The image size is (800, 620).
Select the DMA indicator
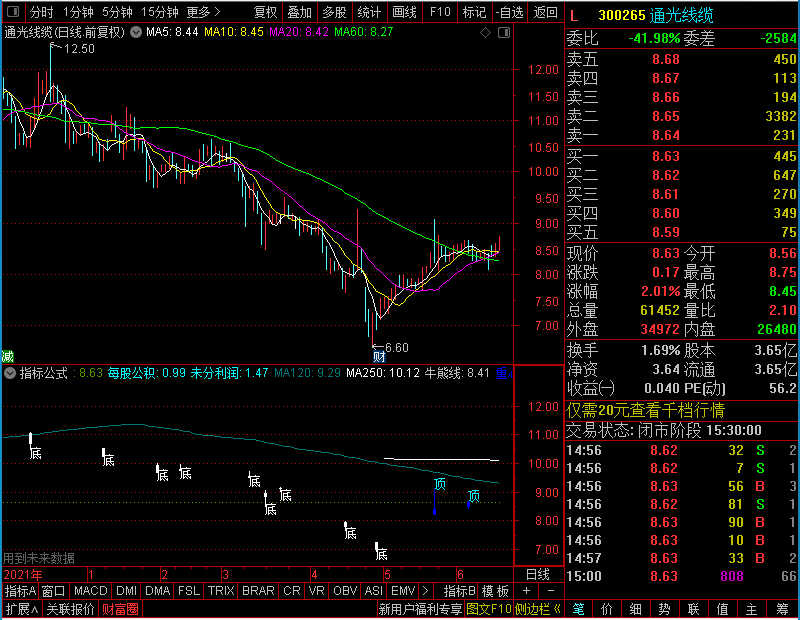(x=158, y=591)
